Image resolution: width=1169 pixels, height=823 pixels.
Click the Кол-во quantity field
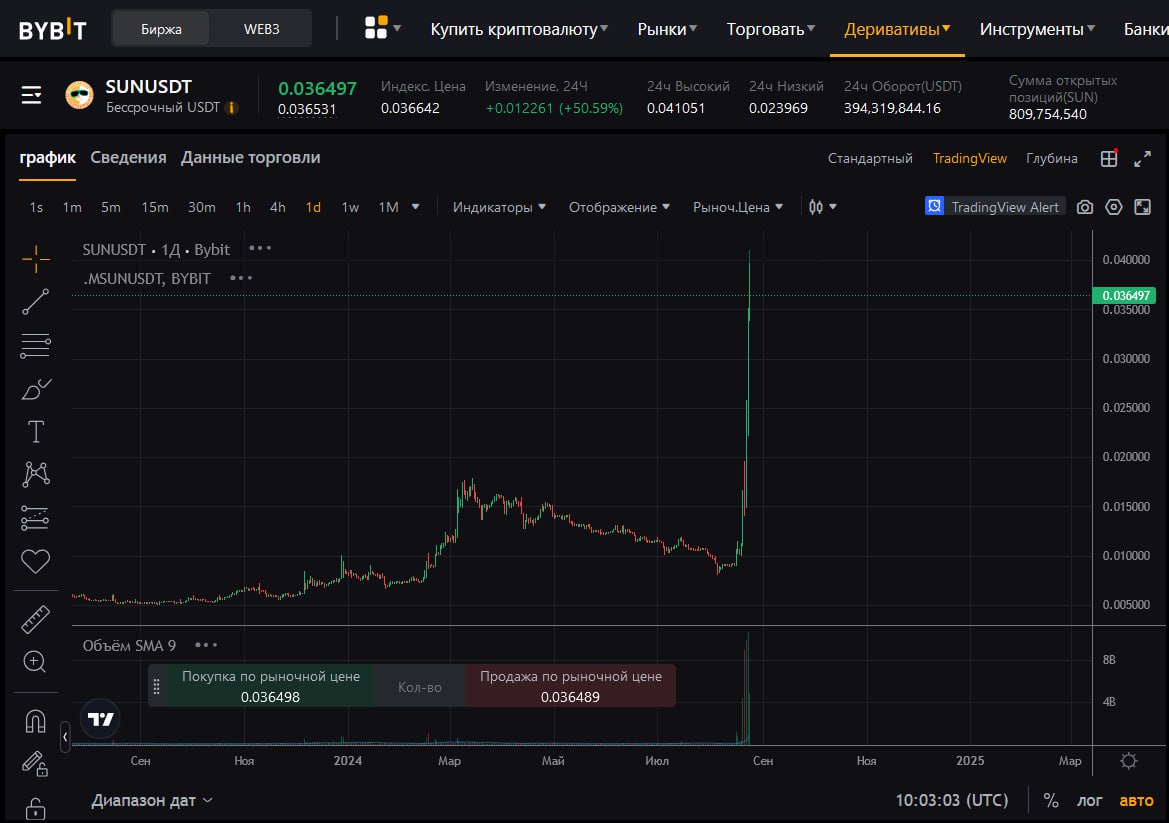[x=420, y=687]
